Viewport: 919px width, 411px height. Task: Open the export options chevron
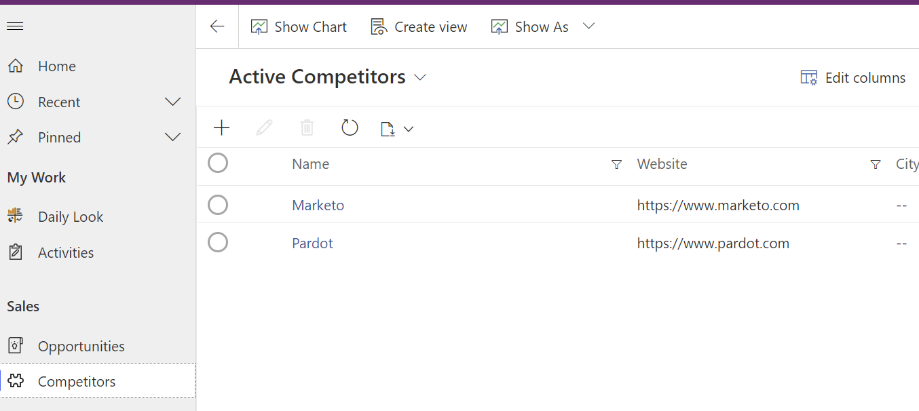pyautogui.click(x=409, y=129)
